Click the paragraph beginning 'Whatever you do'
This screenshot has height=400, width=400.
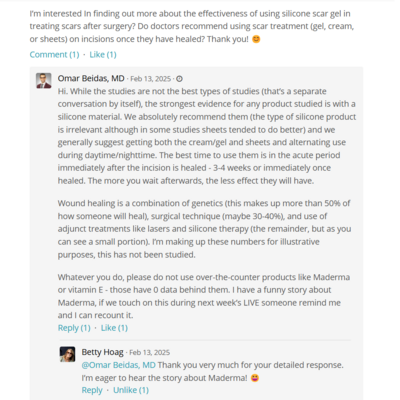(x=204, y=296)
